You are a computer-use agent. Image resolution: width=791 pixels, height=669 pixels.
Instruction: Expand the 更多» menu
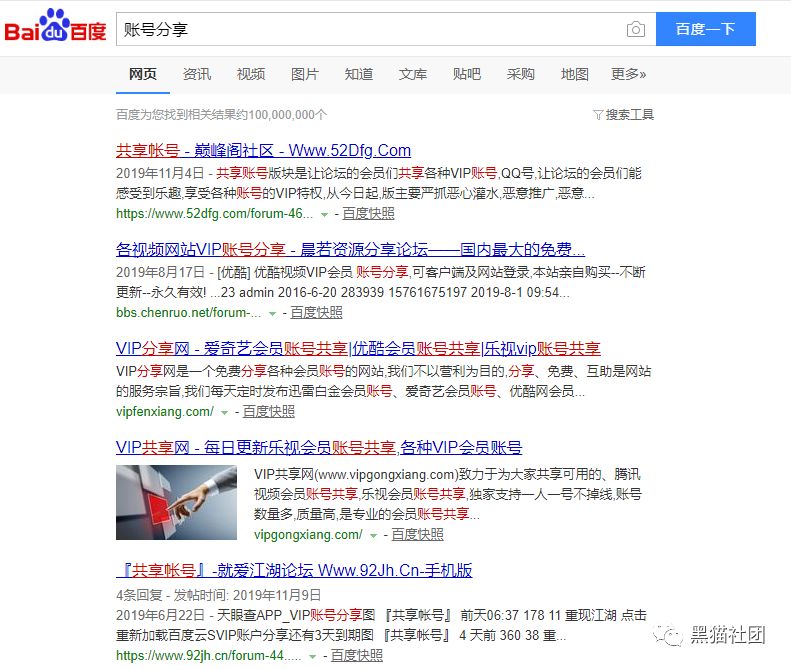(x=629, y=74)
